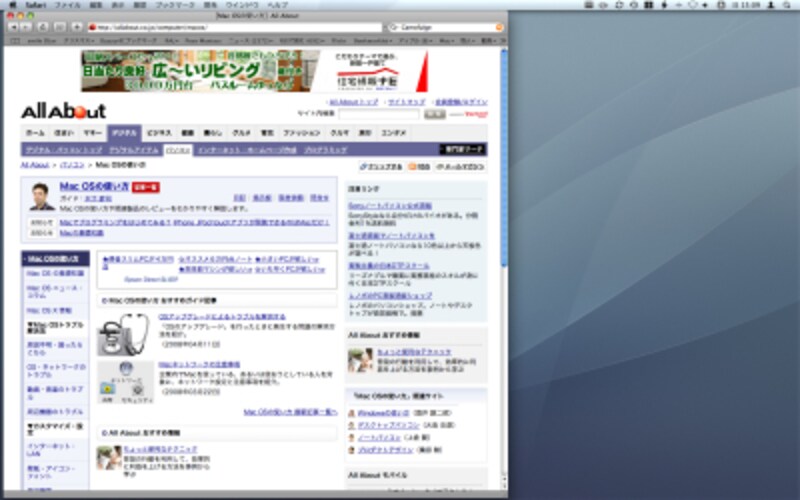Click the Safari forward arrow button

pyautogui.click(x=26, y=26)
